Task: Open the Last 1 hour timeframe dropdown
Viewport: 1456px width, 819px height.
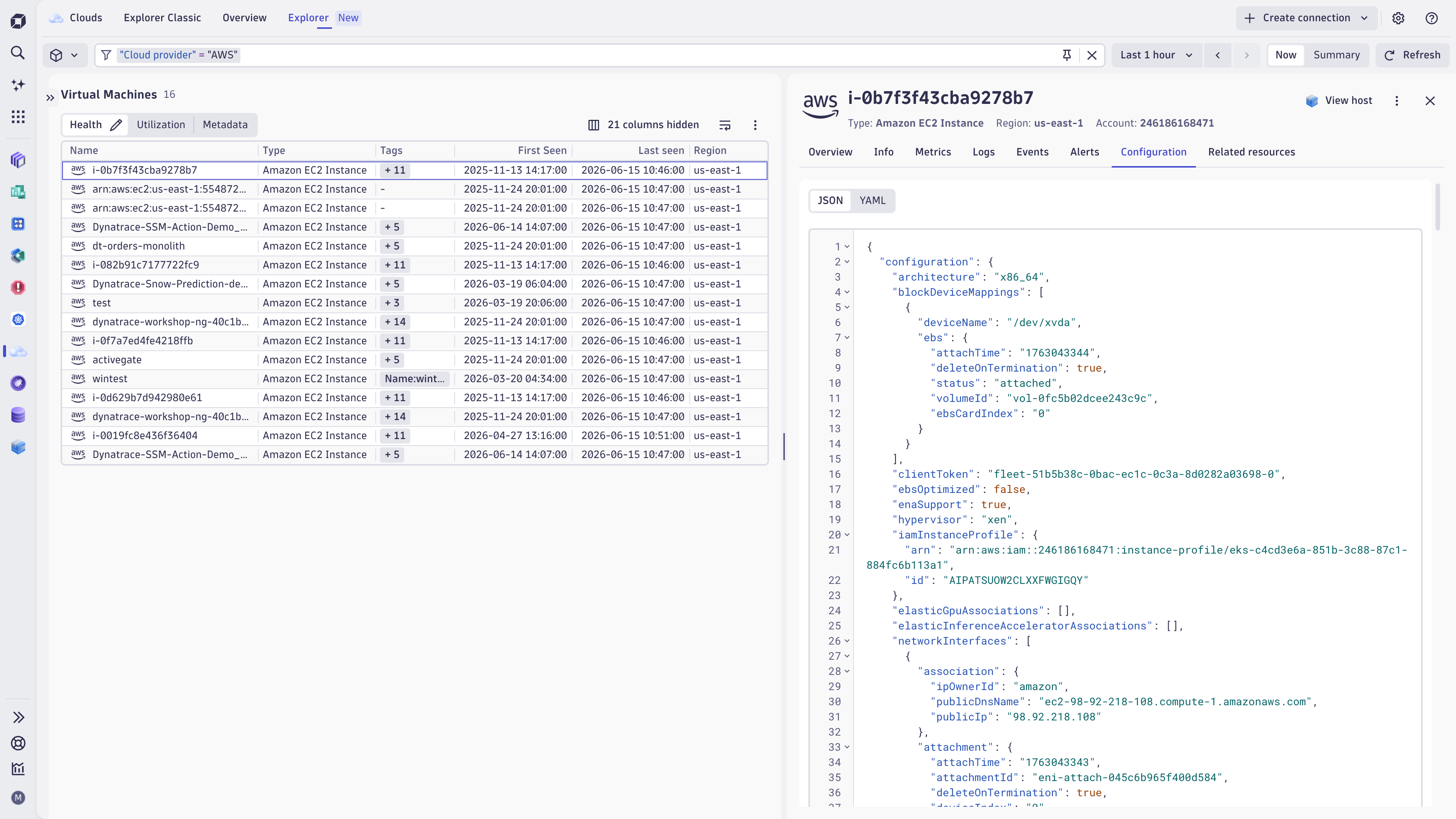Action: pyautogui.click(x=1156, y=55)
